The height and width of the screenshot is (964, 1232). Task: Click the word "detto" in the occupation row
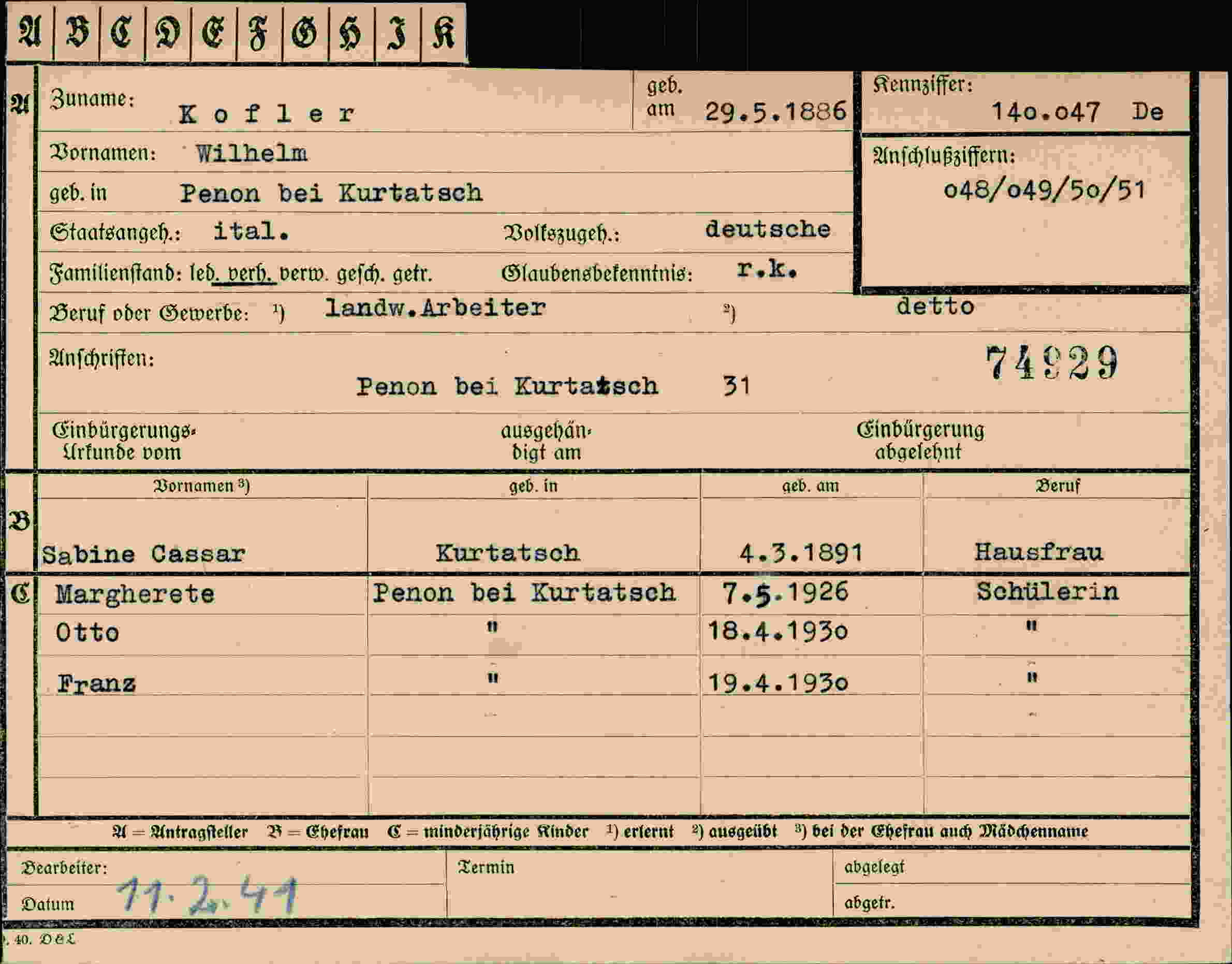(935, 306)
